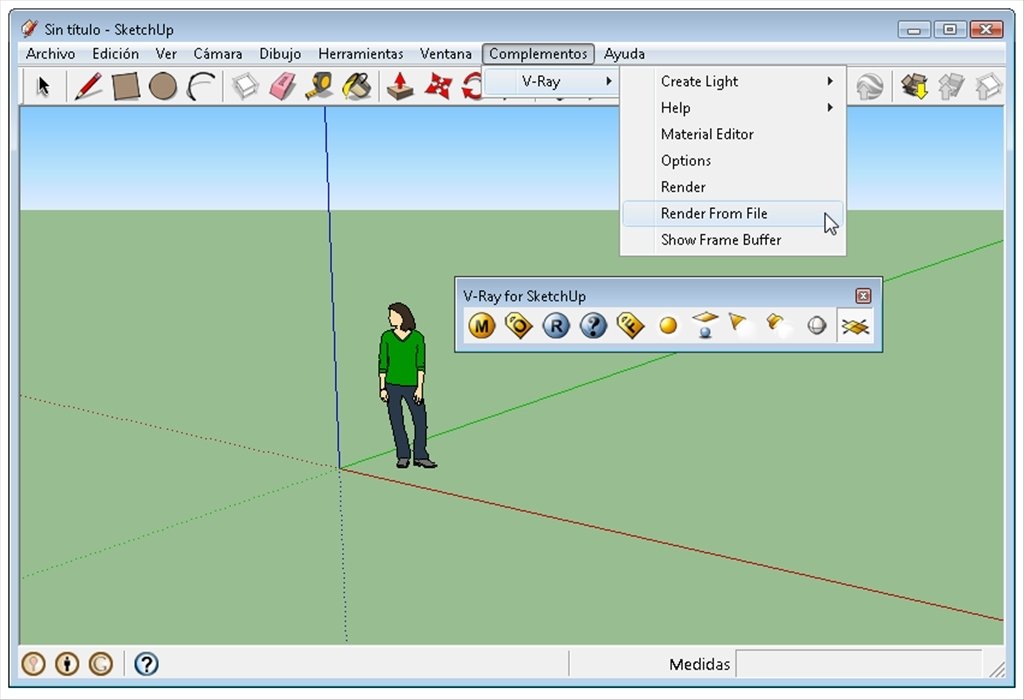Click the Make Component box icon
This screenshot has height=700, width=1024.
click(246, 86)
